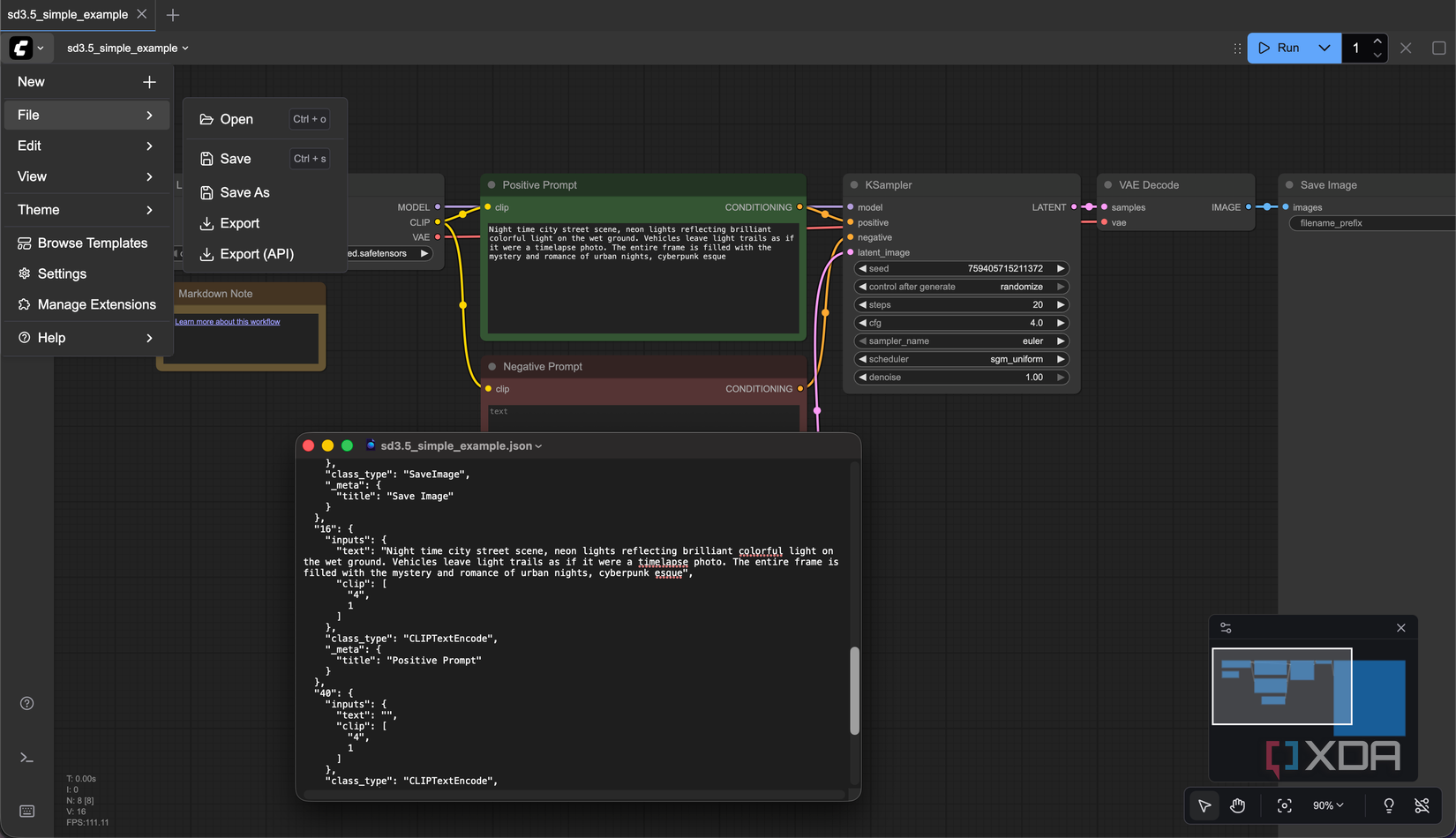Open the help center question-mark icon
1456x838 pixels.
point(27,703)
